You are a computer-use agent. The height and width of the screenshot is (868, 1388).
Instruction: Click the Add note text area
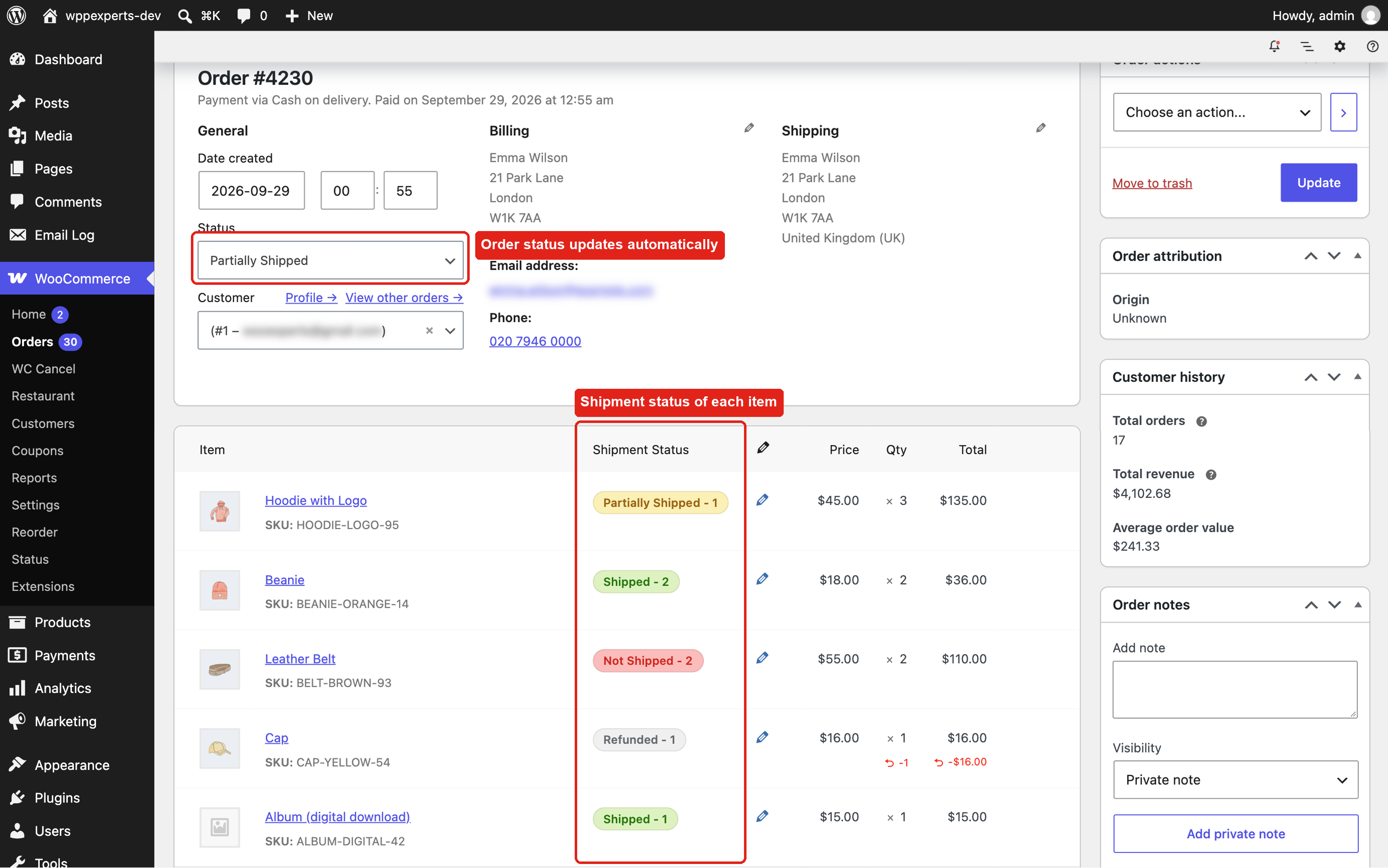tap(1235, 690)
